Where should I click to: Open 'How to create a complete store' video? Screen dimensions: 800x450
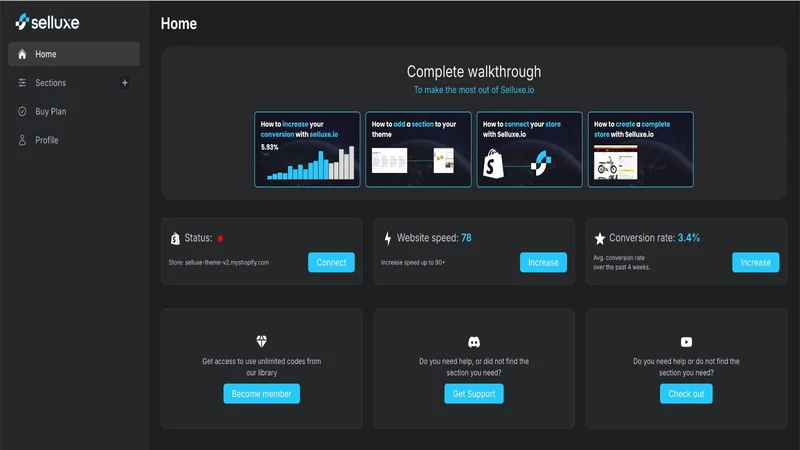point(641,149)
